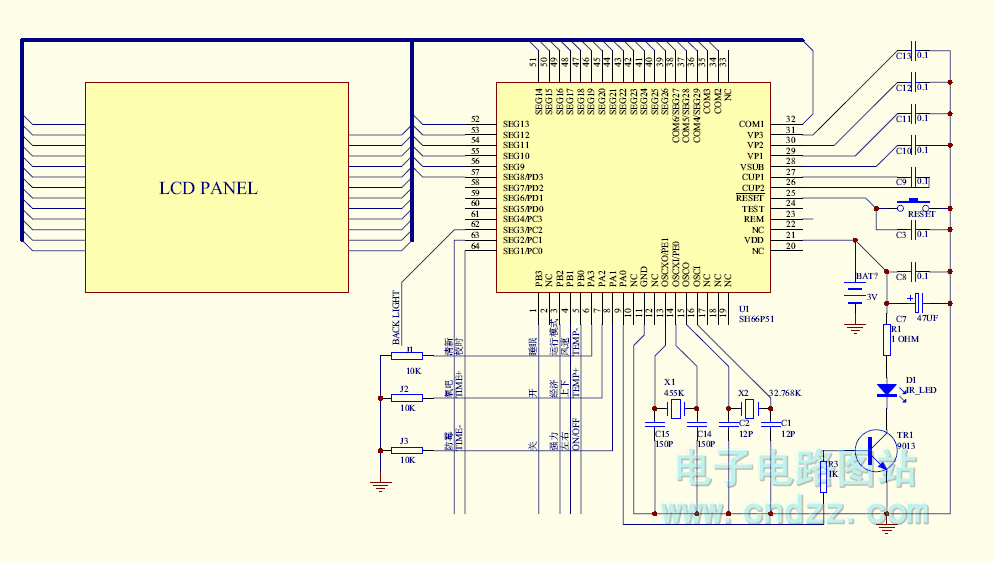This screenshot has width=994, height=561.
Task: Click the R1 1 OHM resistor
Action: click(x=886, y=338)
